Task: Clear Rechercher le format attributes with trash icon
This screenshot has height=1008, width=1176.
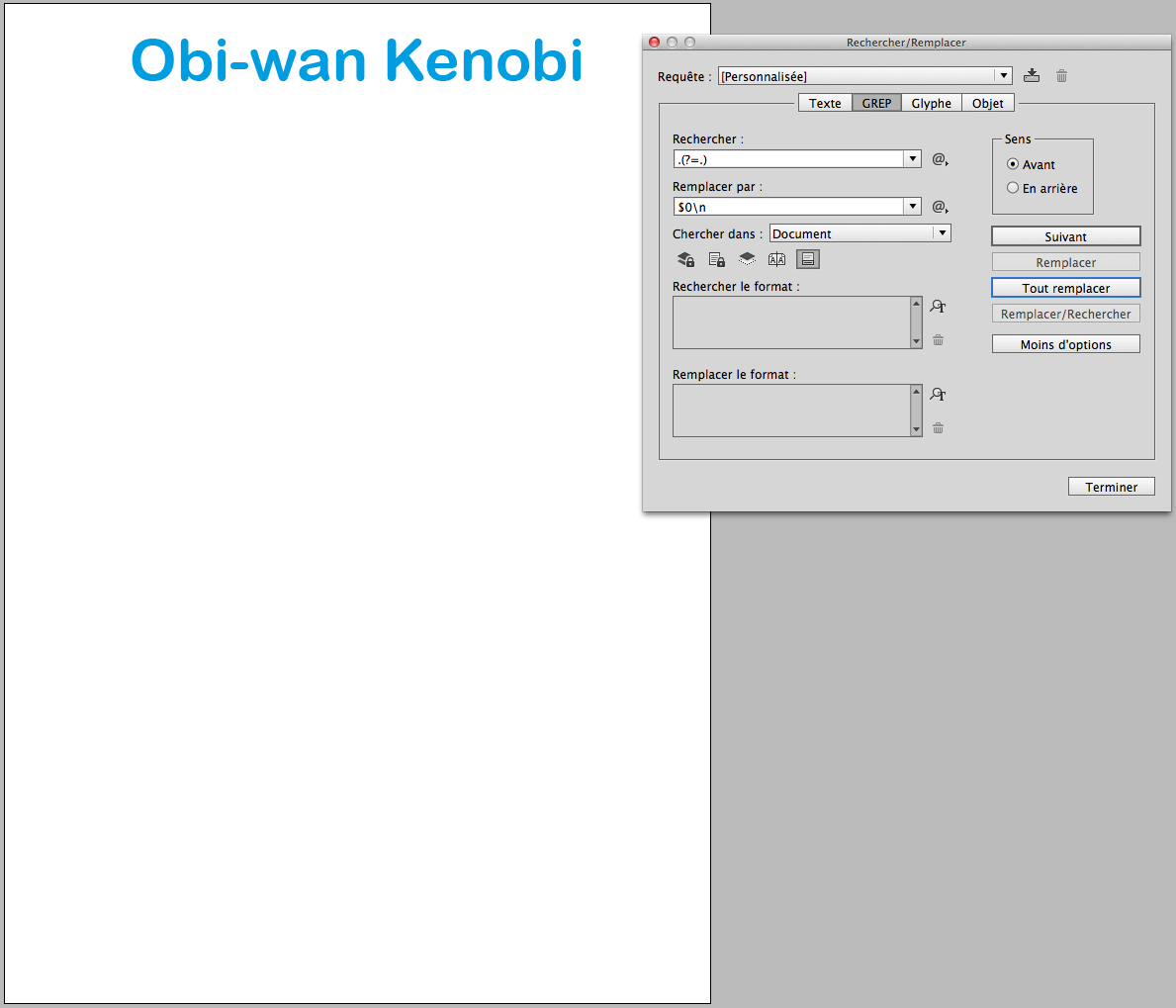Action: coord(939,339)
